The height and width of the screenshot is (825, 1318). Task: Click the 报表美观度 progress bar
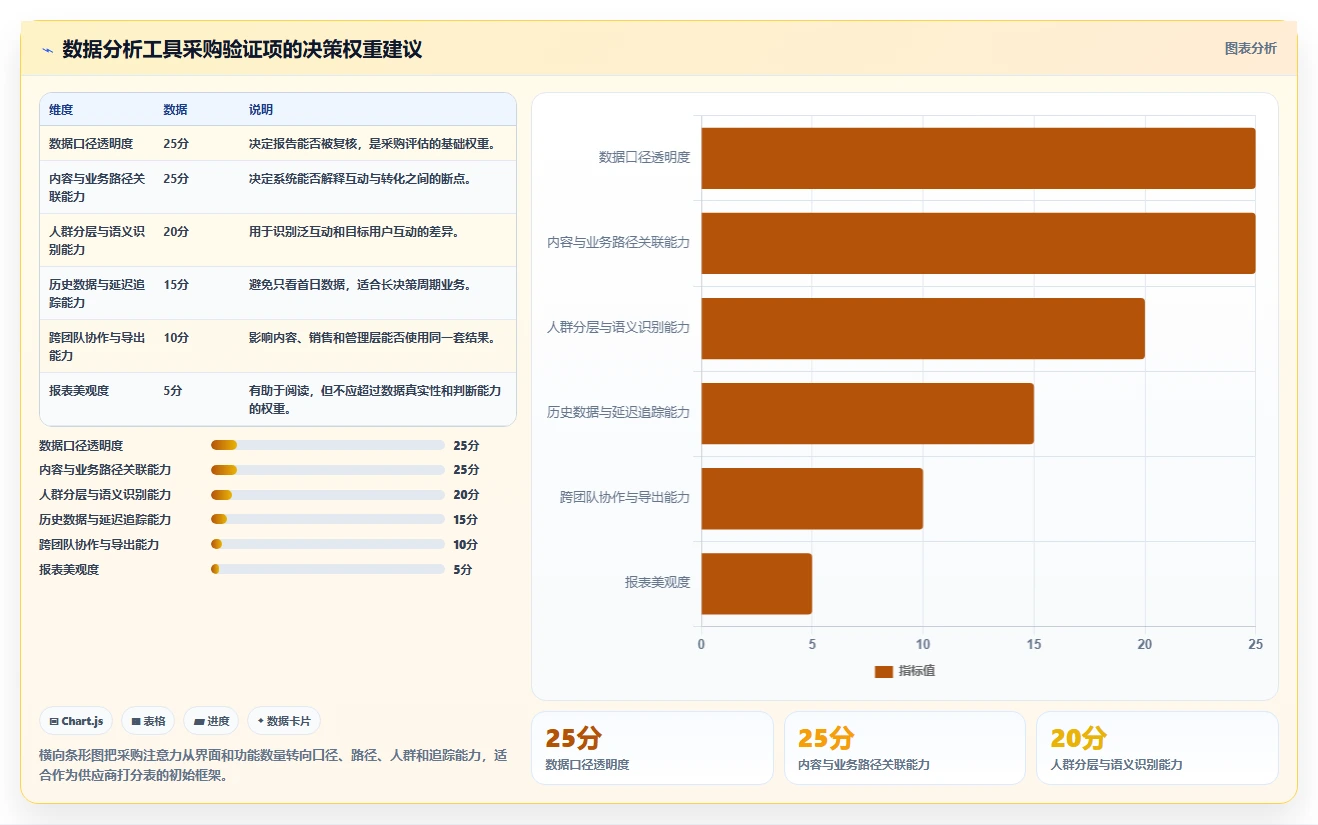[327, 569]
